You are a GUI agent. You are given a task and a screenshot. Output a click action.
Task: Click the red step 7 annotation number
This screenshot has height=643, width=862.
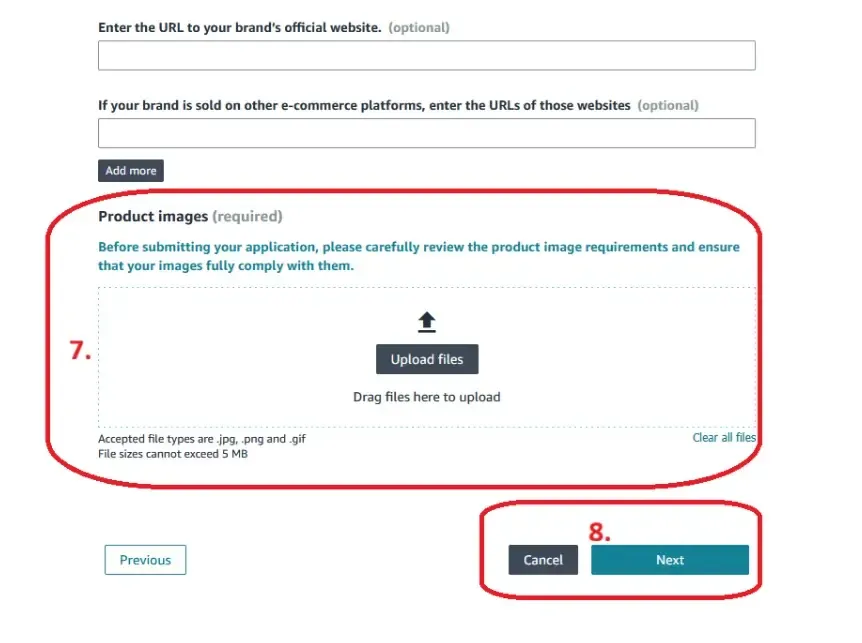click(x=80, y=352)
